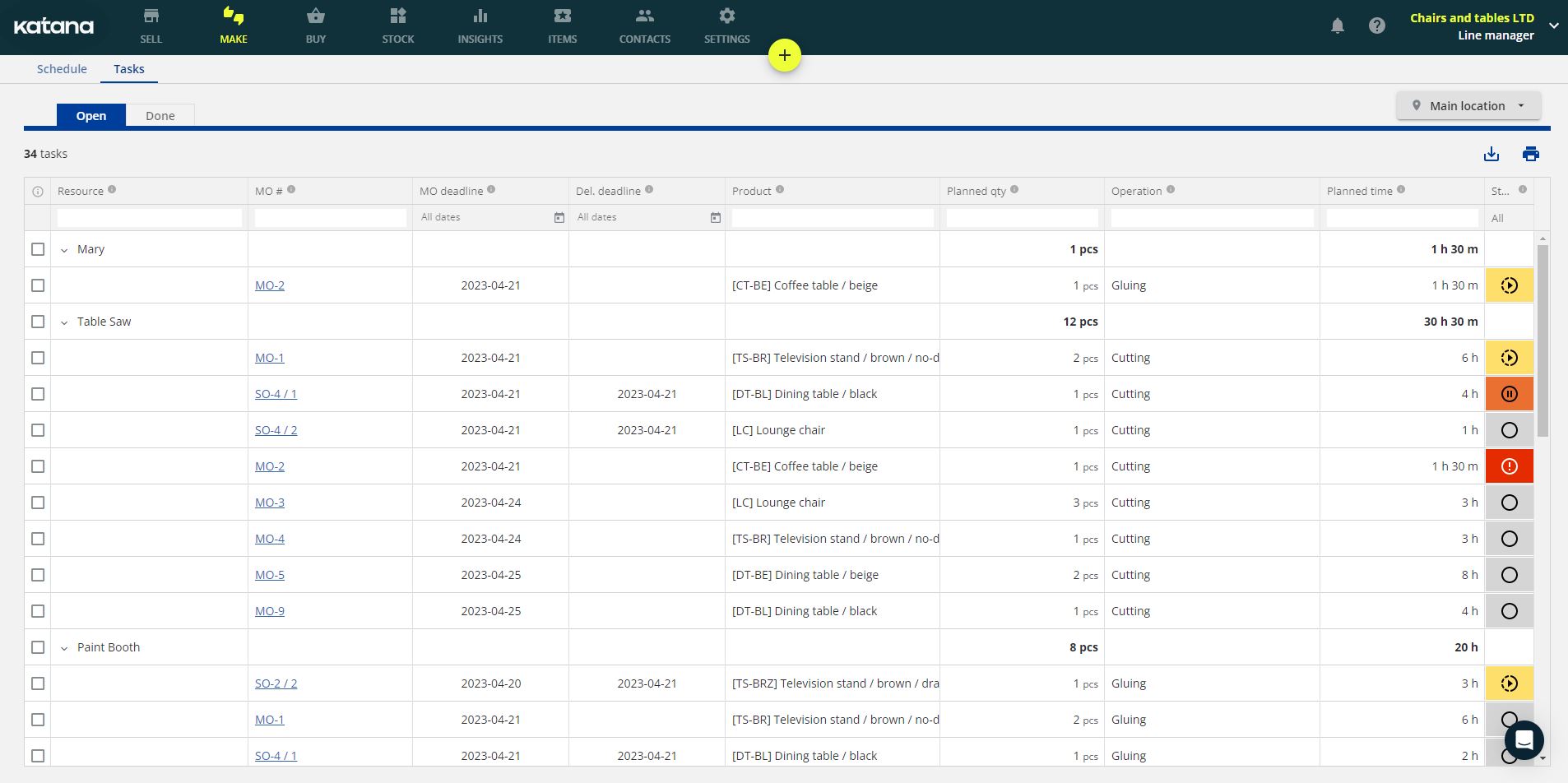
Task: Click the Resource filter input field
Action: [150, 218]
